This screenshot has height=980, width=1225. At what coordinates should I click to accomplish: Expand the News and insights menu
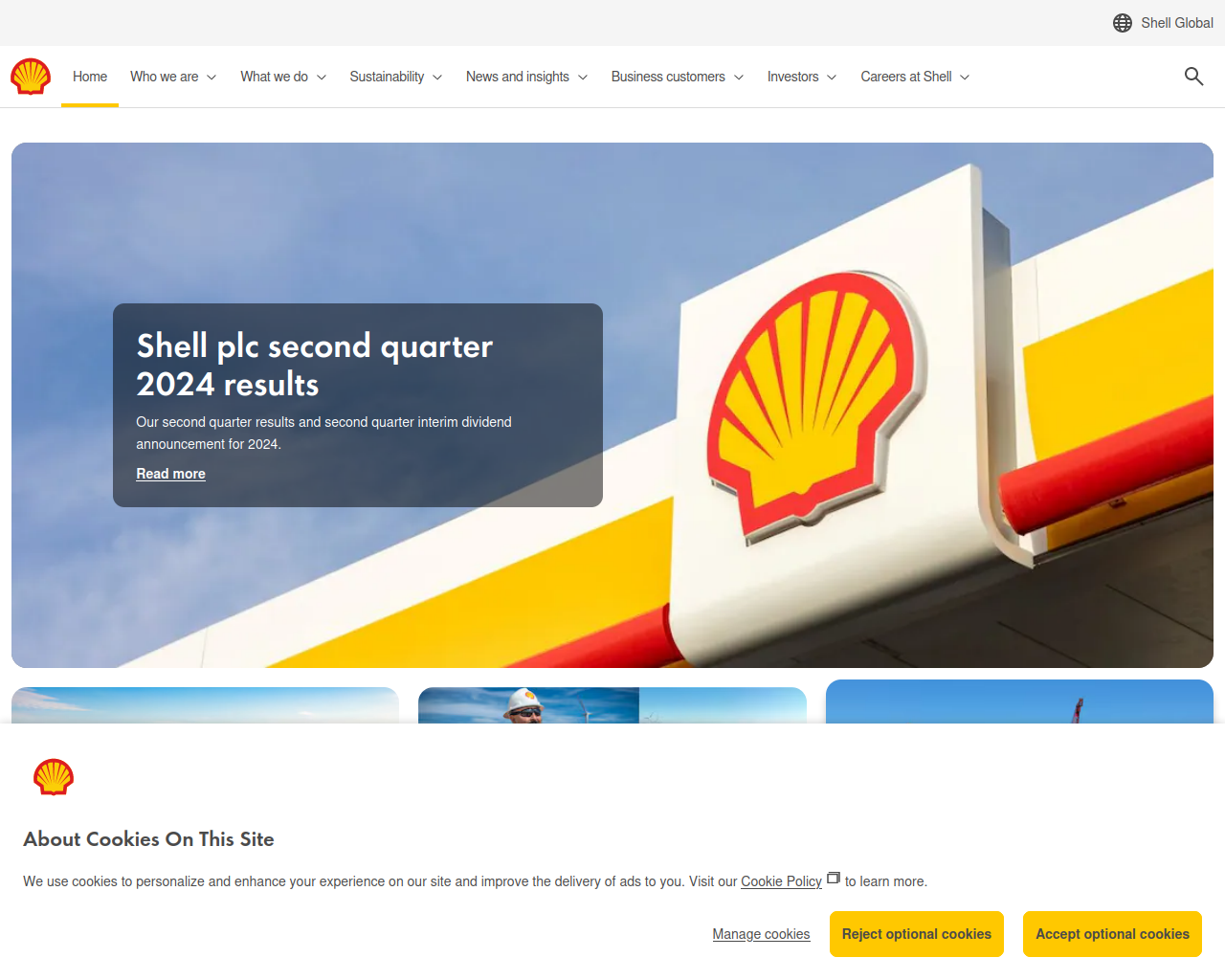(x=527, y=77)
